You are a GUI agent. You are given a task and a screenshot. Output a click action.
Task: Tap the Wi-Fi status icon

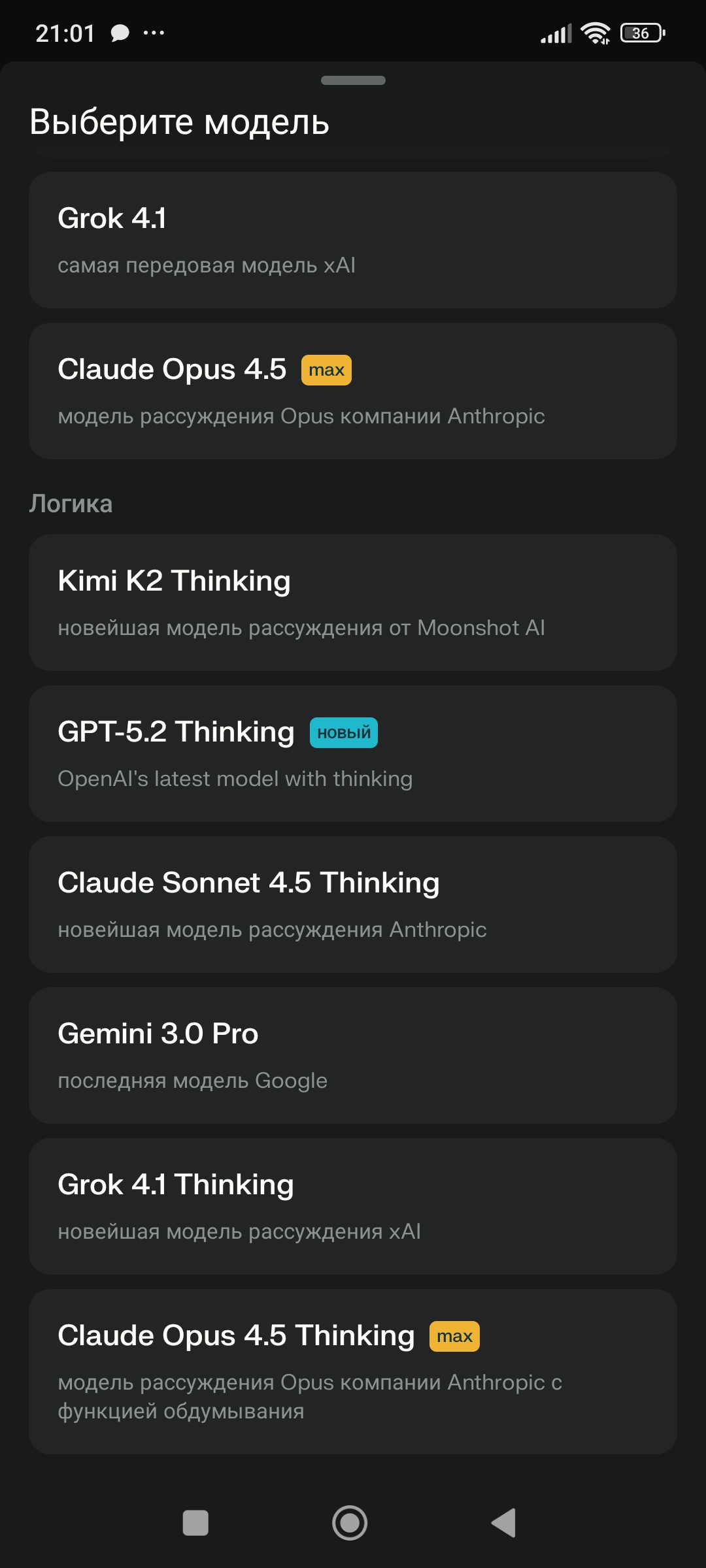tap(595, 33)
